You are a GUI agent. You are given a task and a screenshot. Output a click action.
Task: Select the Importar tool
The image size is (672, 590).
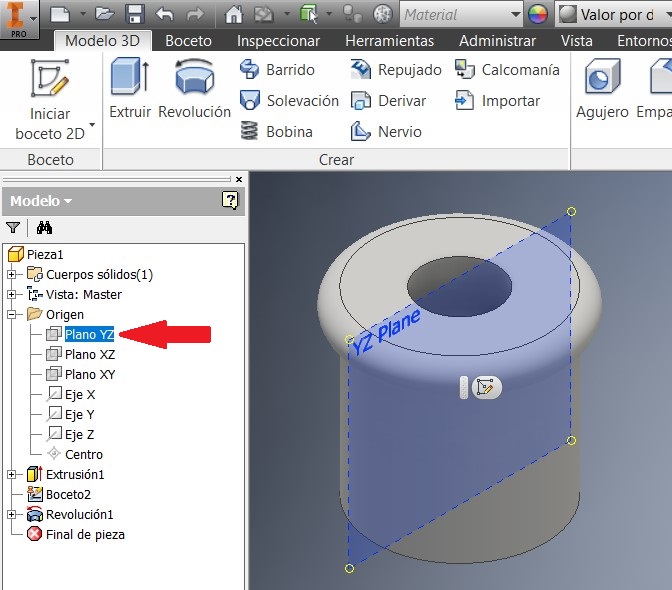point(497,101)
